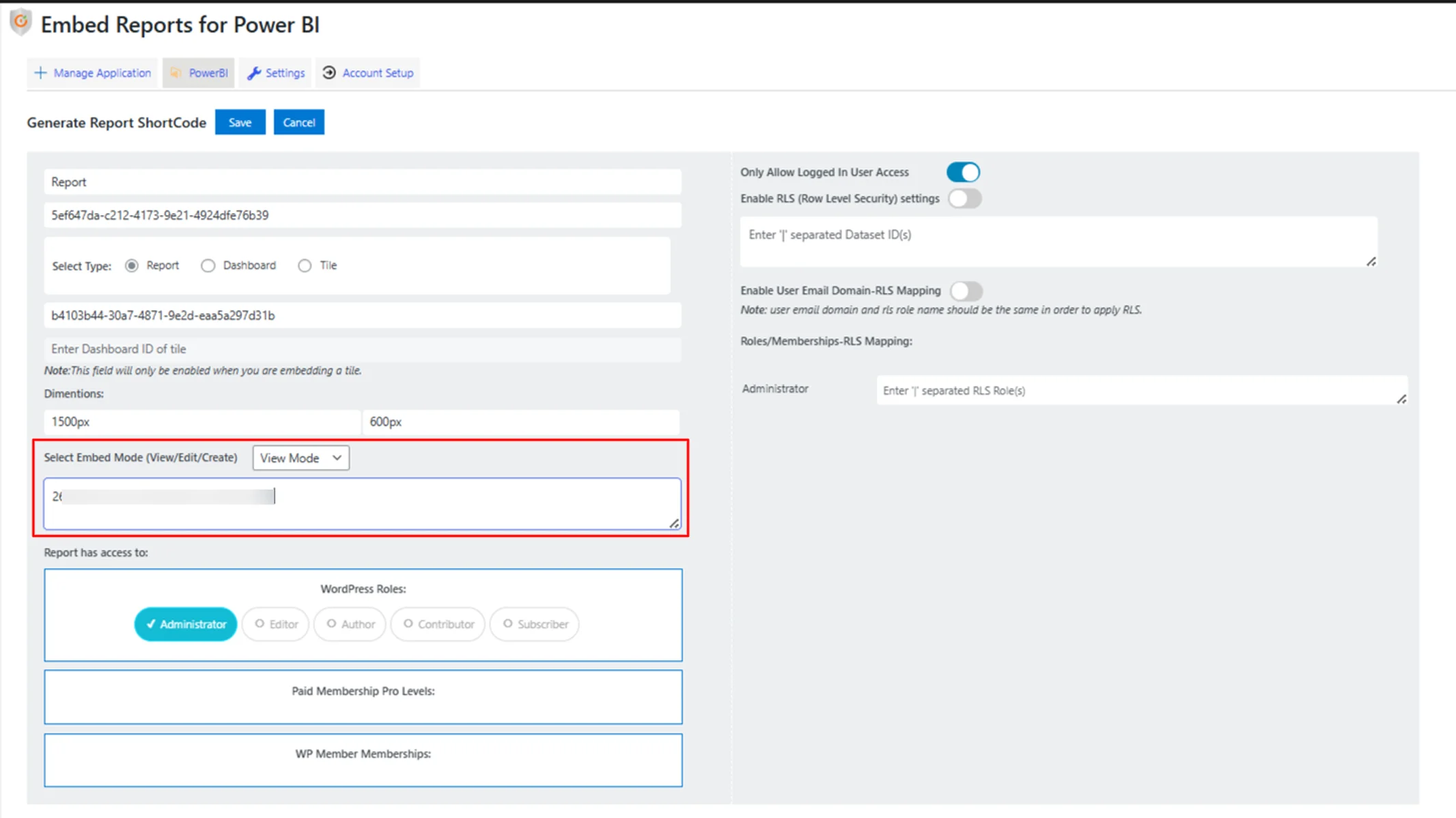The height and width of the screenshot is (818, 1456).
Task: Open the Settings tab
Action: (275, 73)
